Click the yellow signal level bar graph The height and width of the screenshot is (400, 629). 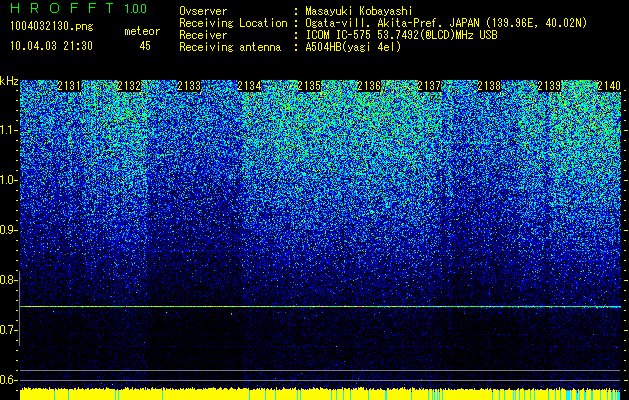320,394
